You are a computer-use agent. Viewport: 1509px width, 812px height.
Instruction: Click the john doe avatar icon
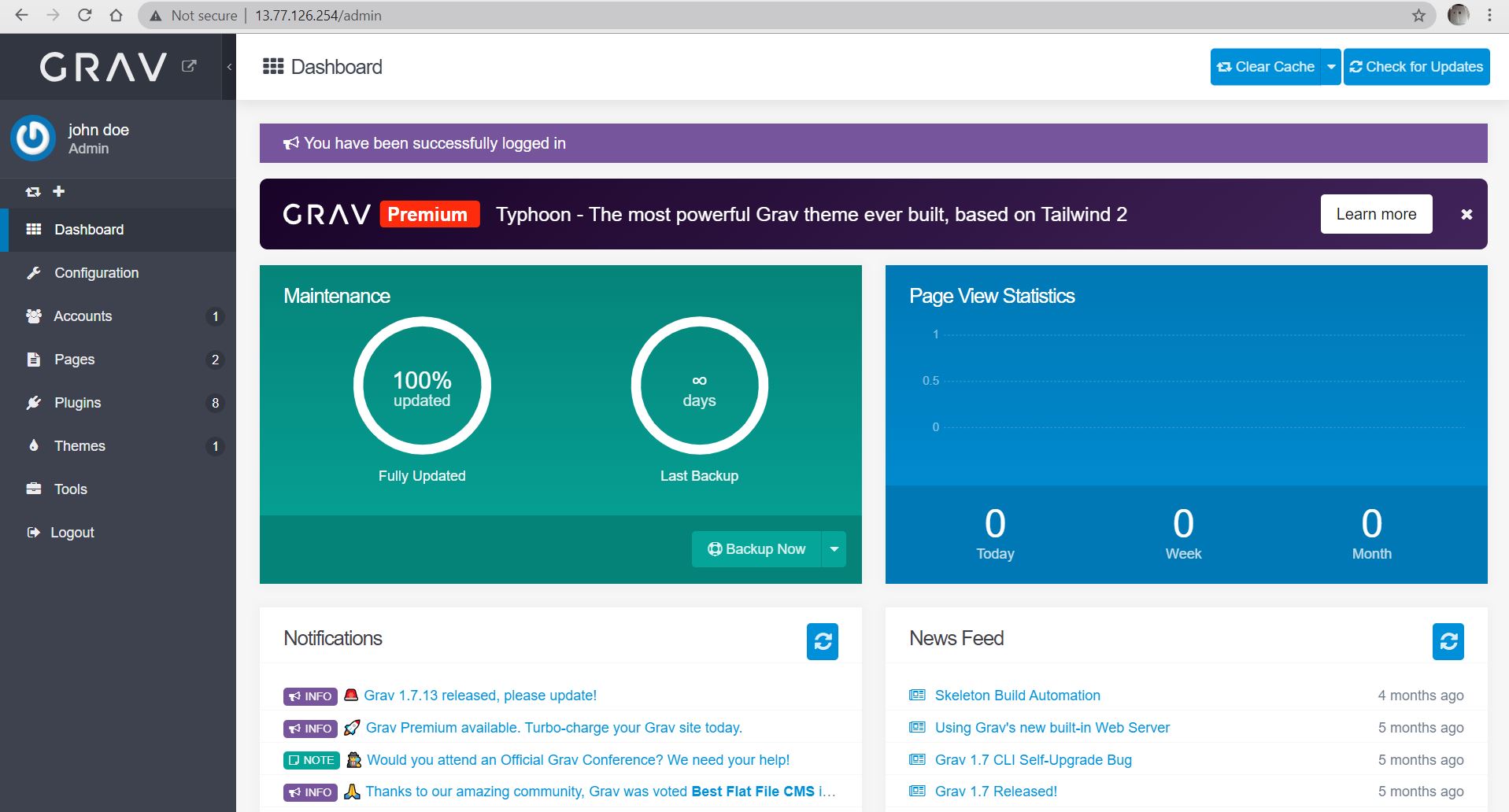(x=32, y=138)
